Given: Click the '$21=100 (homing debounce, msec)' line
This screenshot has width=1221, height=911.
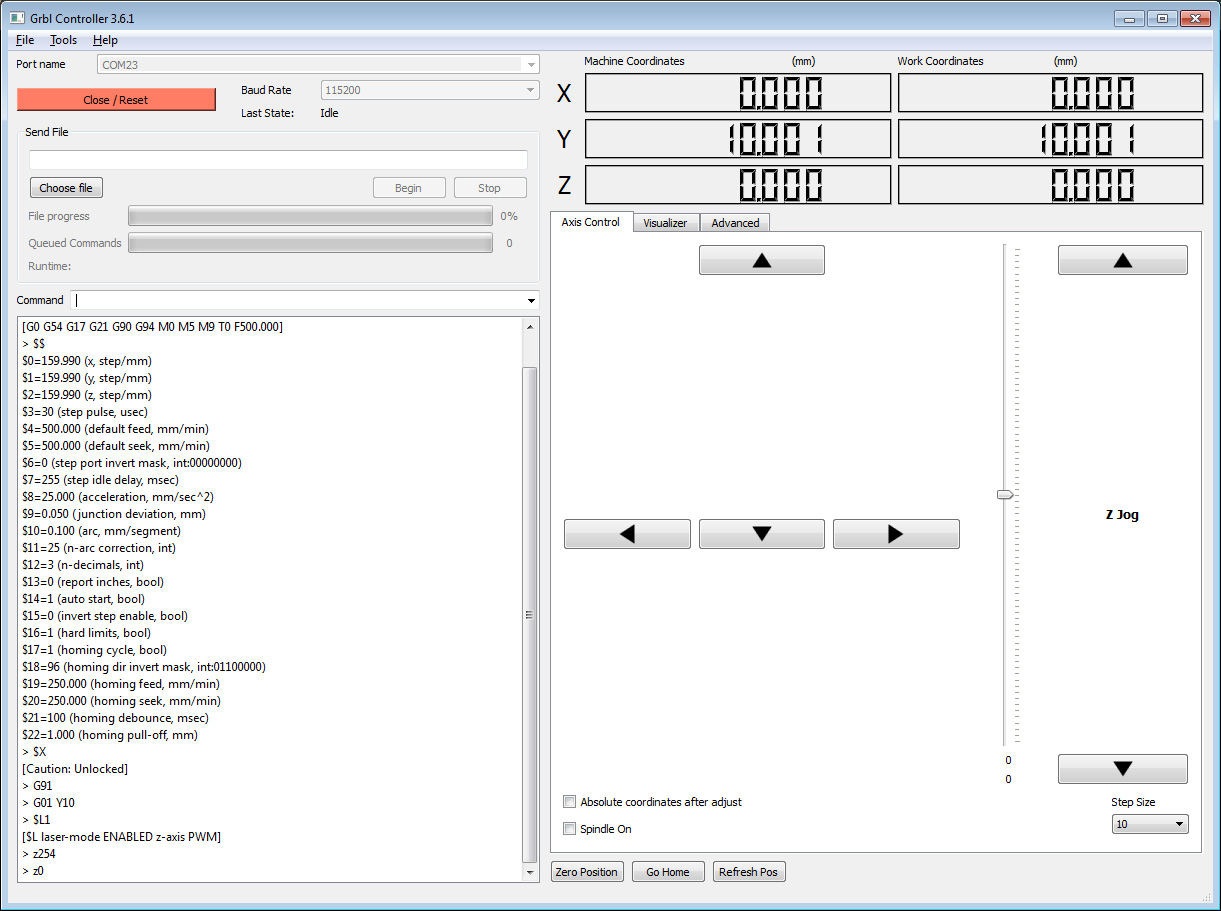Looking at the screenshot, I should tap(115, 718).
